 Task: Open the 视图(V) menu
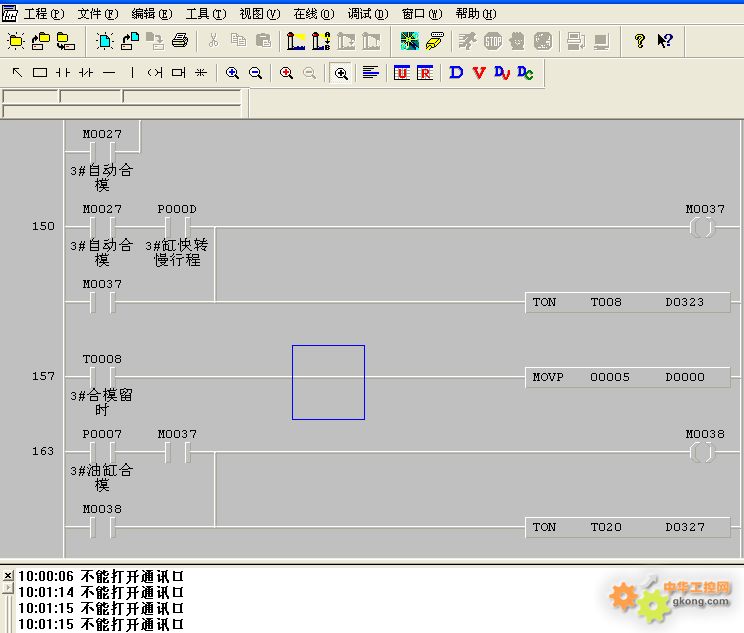(260, 14)
